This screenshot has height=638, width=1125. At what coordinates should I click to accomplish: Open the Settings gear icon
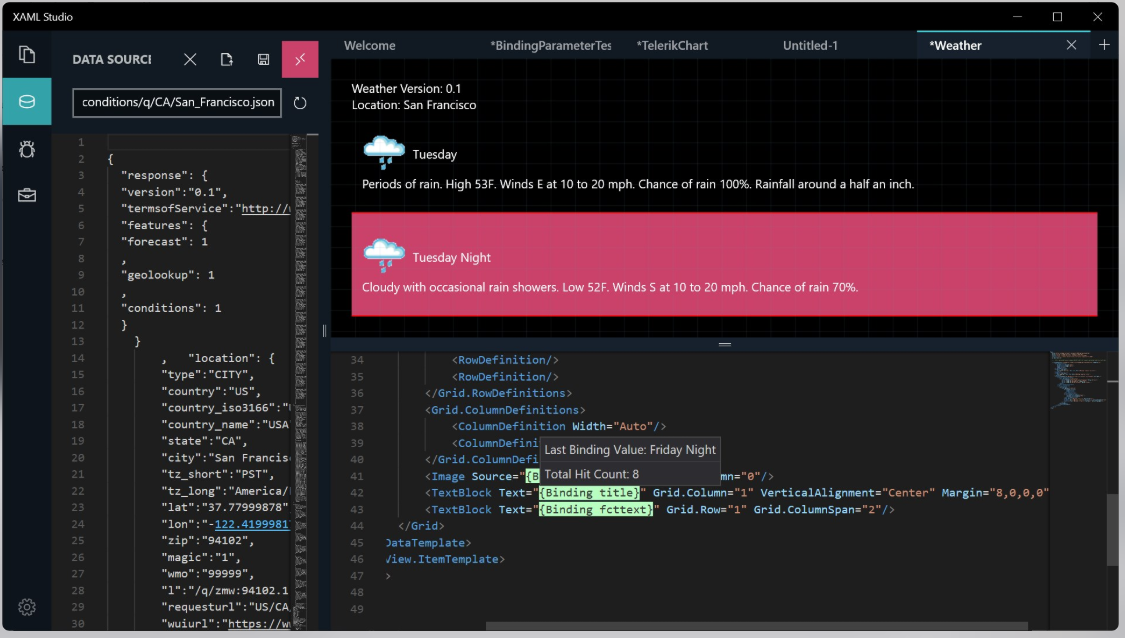tap(27, 607)
